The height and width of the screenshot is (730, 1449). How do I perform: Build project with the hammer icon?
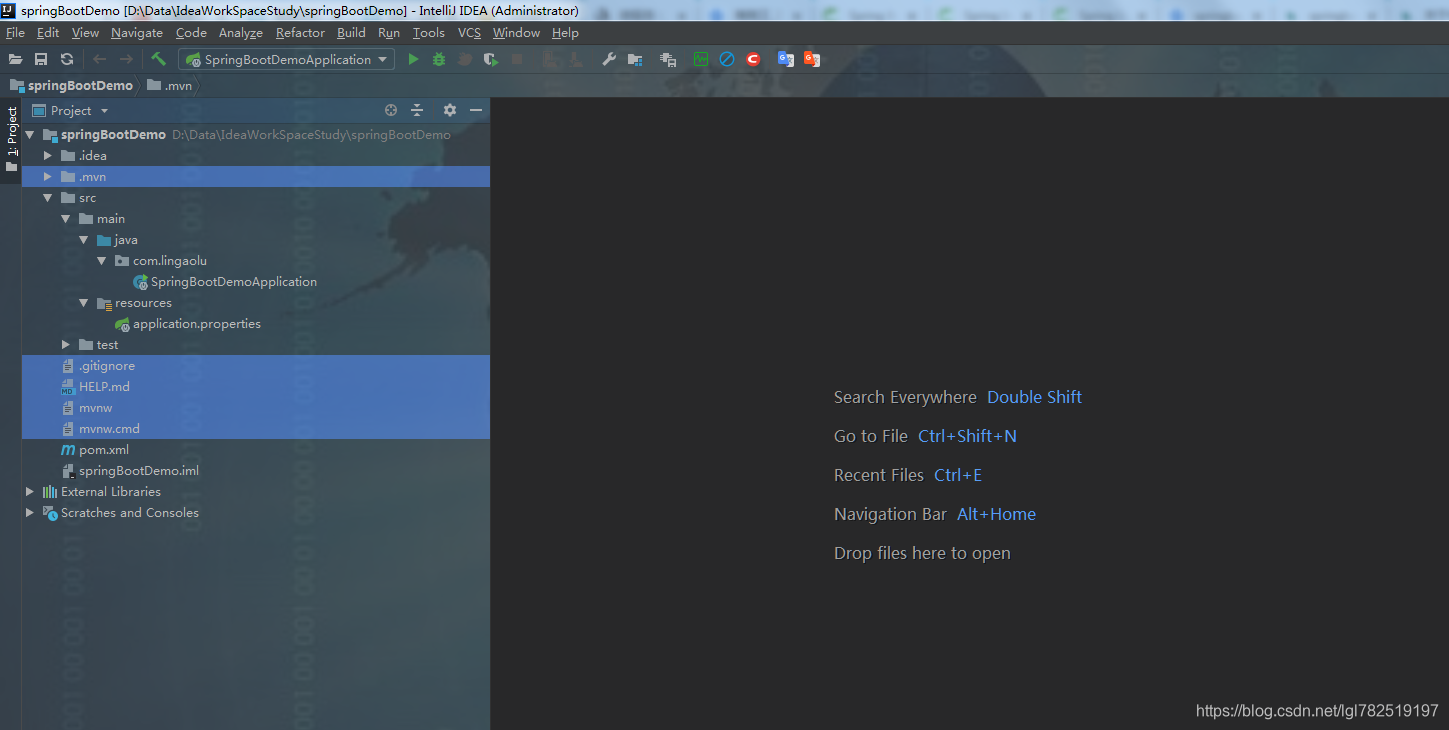158,59
